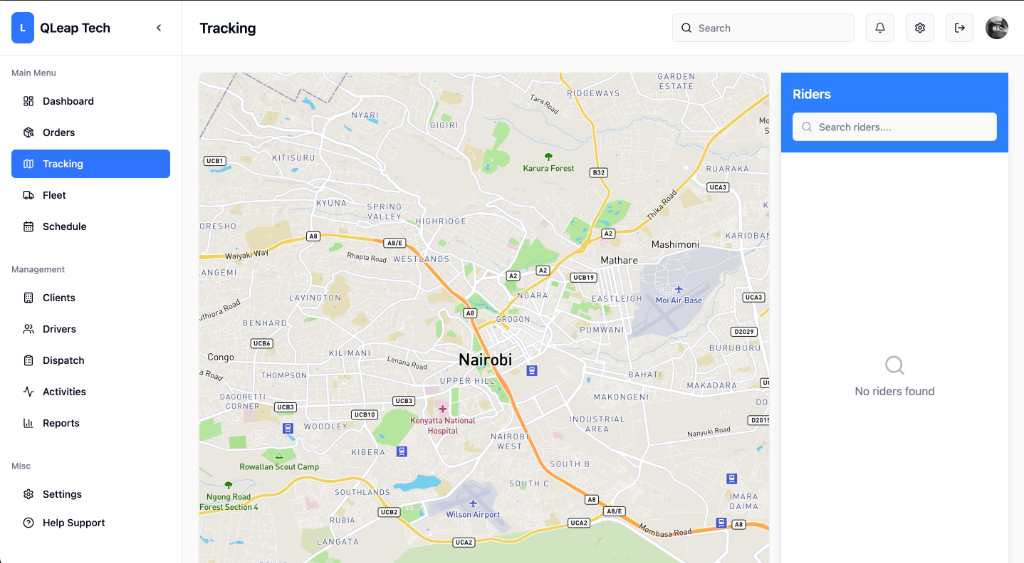
Task: Open settings via the top gear icon
Action: coord(920,28)
